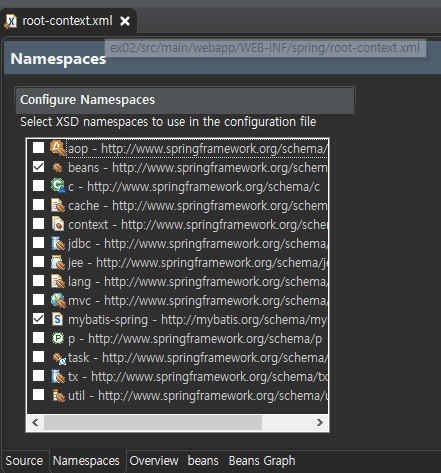Click the c namespace green icon
The image size is (441, 473).
(x=58, y=186)
